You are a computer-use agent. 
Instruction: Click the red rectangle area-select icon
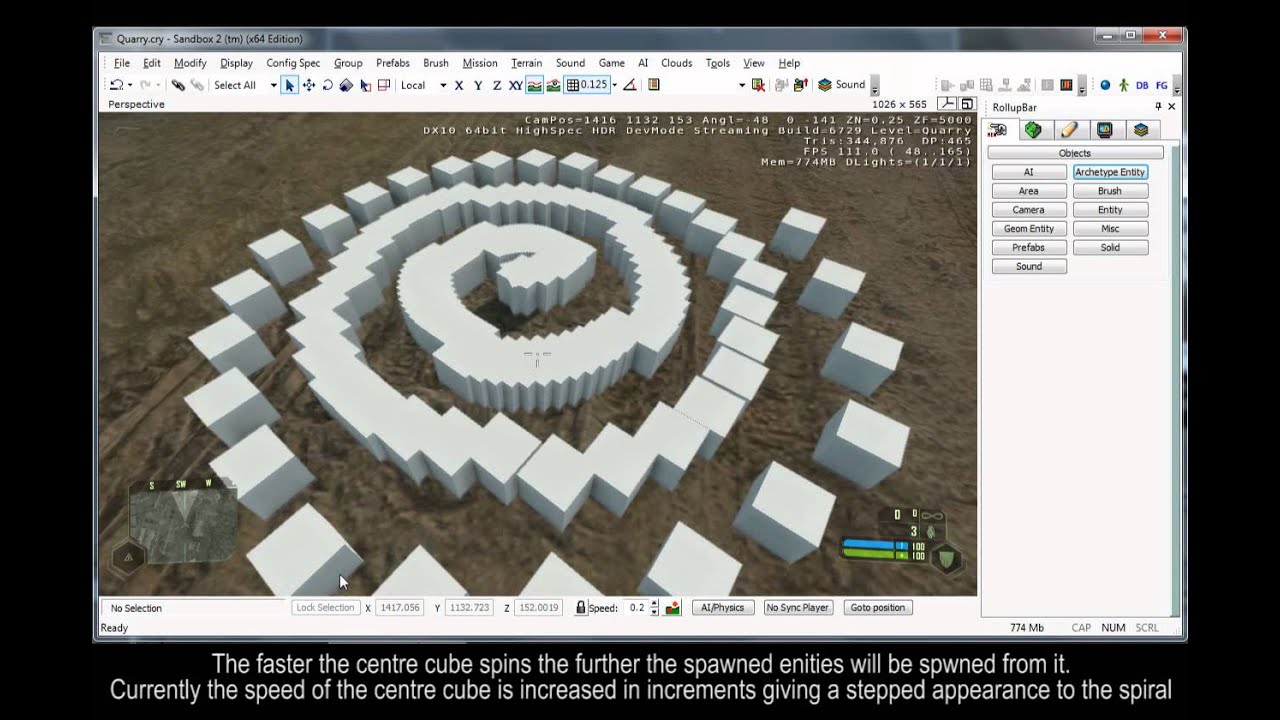(x=383, y=85)
